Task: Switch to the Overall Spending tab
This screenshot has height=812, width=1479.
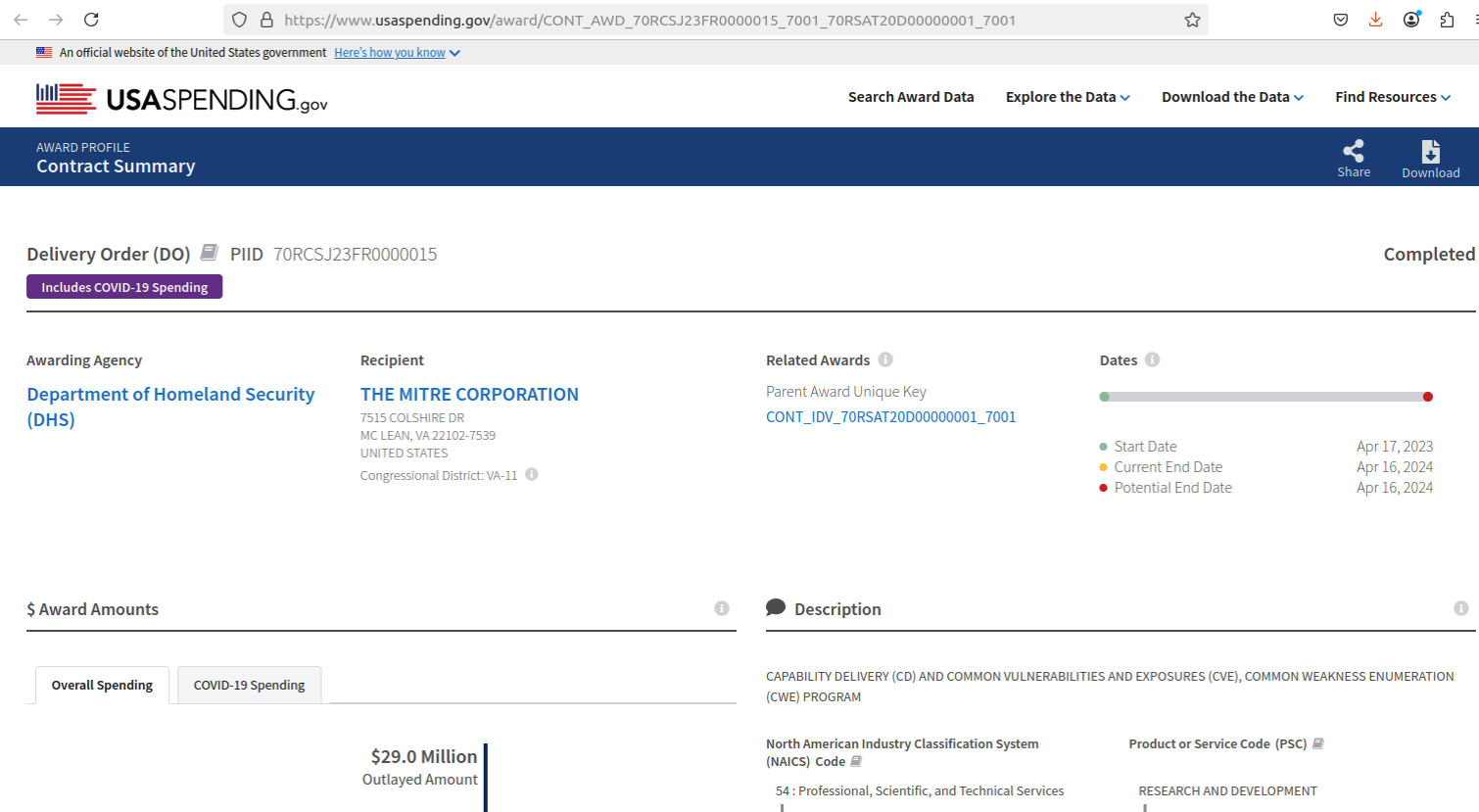Action: click(102, 685)
